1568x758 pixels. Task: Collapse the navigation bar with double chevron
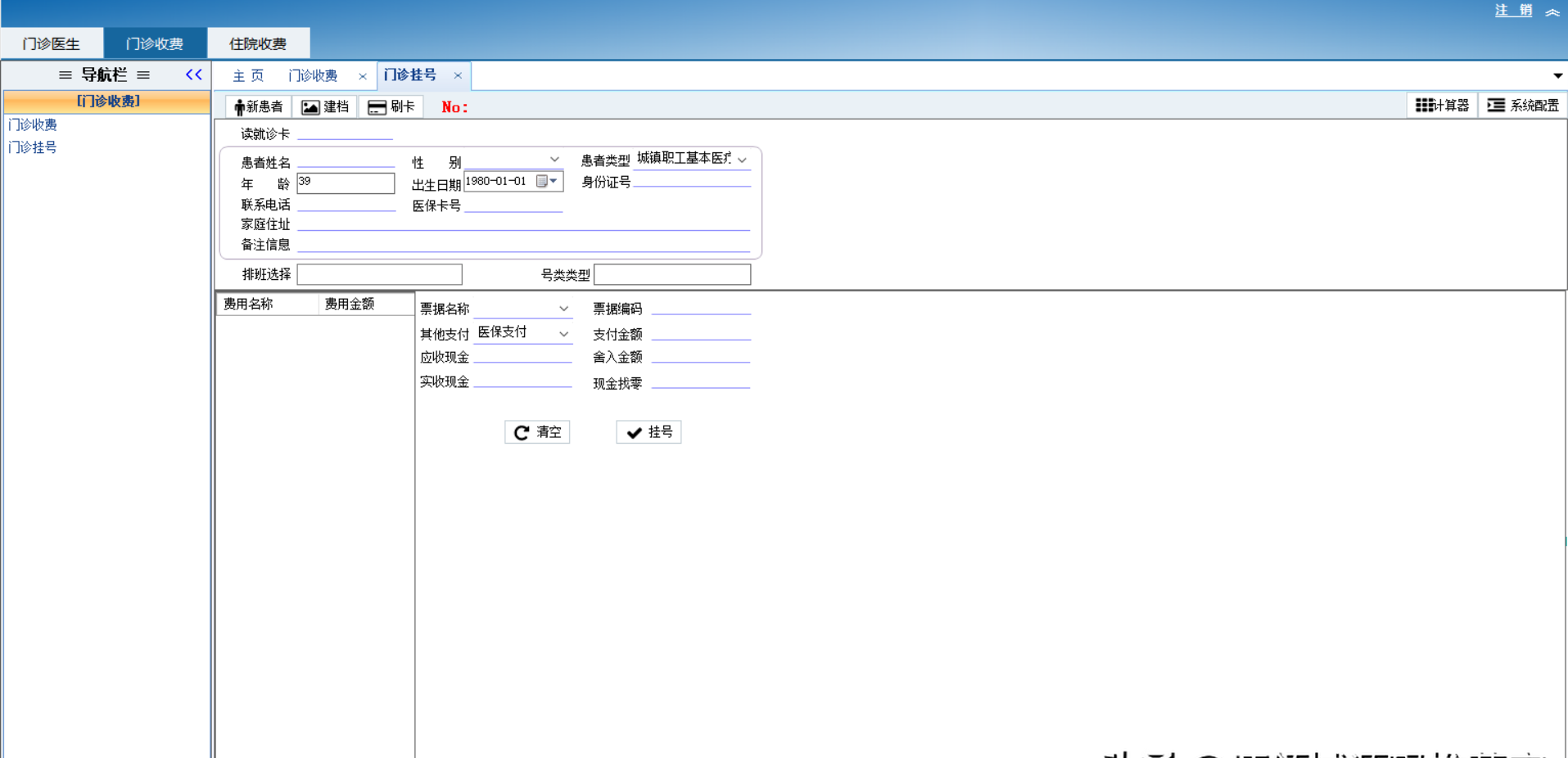[193, 74]
